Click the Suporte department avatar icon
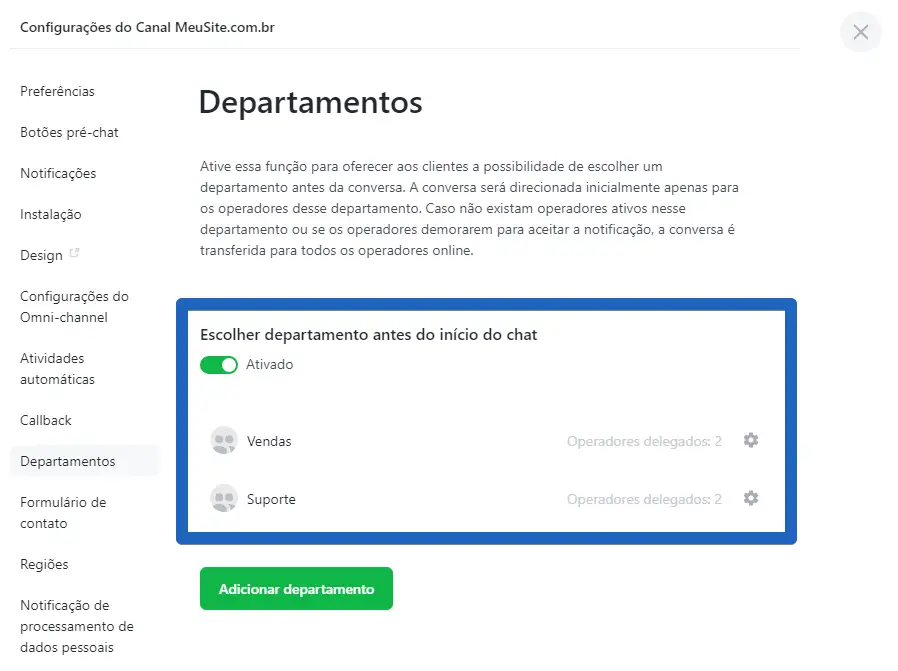The width and height of the screenshot is (898, 671). pyautogui.click(x=224, y=498)
